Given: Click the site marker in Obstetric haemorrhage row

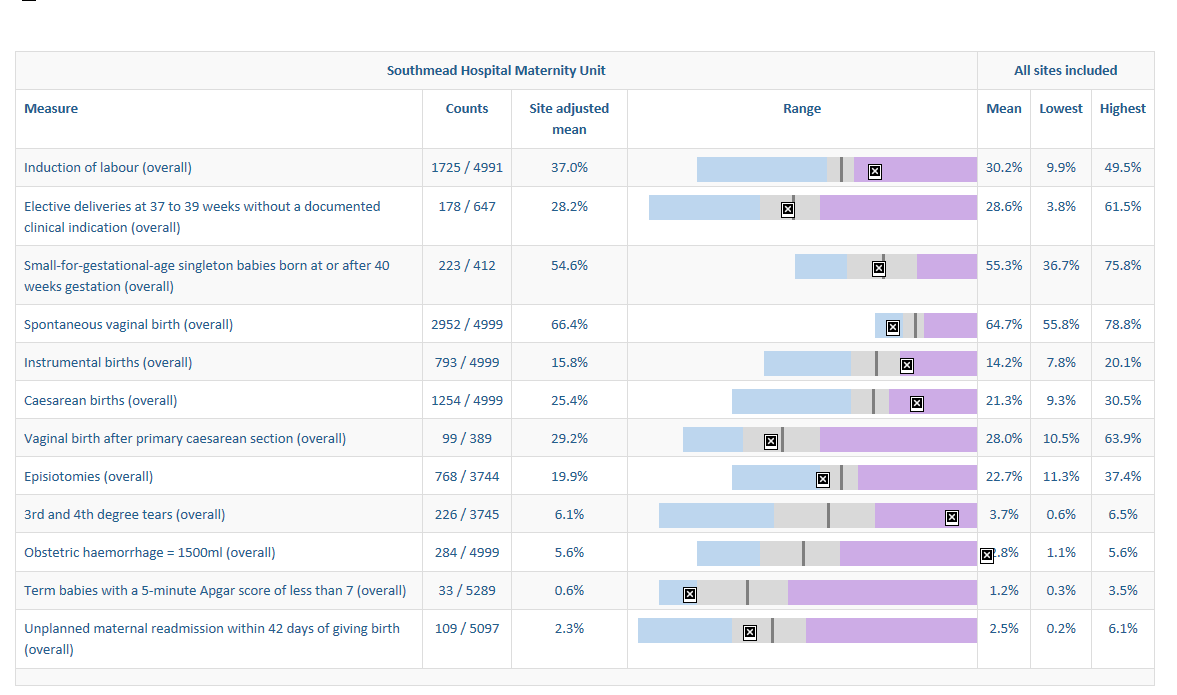Looking at the screenshot, I should click(986, 555).
